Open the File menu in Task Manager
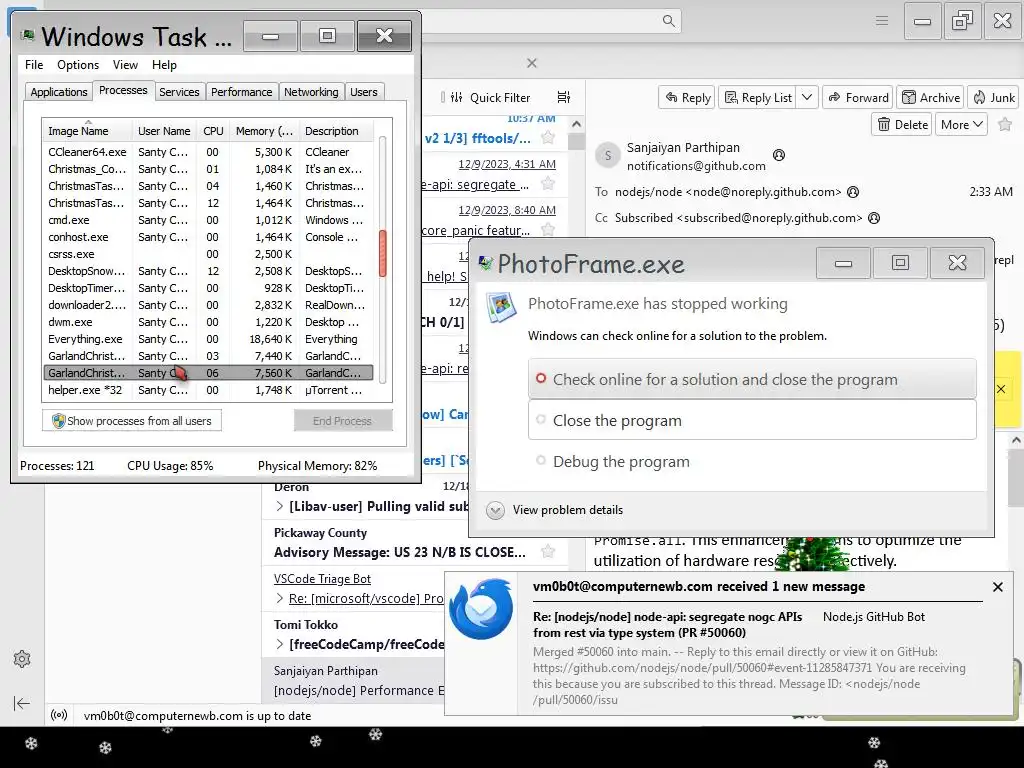 point(33,65)
